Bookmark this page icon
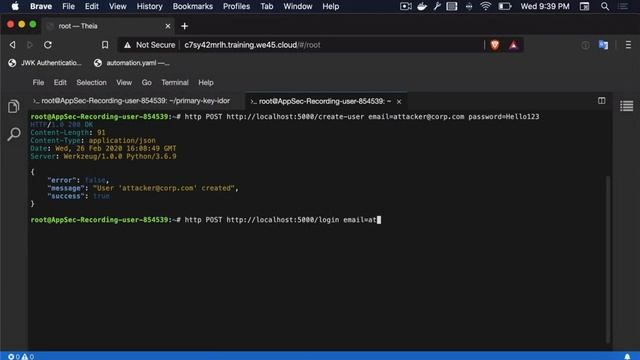 pyautogui.click(x=105, y=45)
